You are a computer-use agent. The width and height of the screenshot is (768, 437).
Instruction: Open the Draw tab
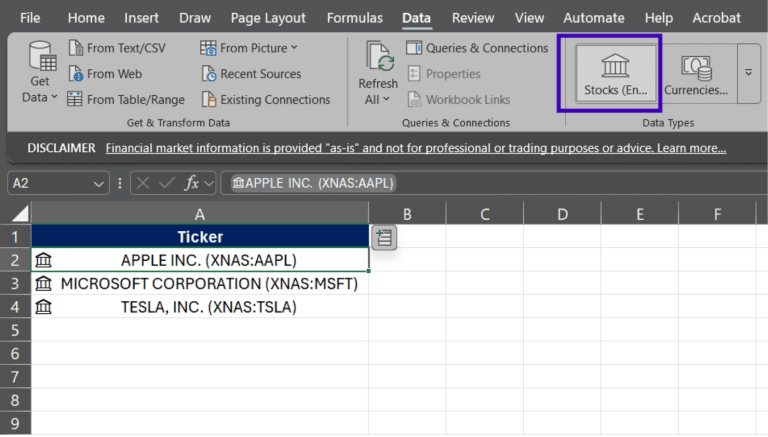[195, 18]
